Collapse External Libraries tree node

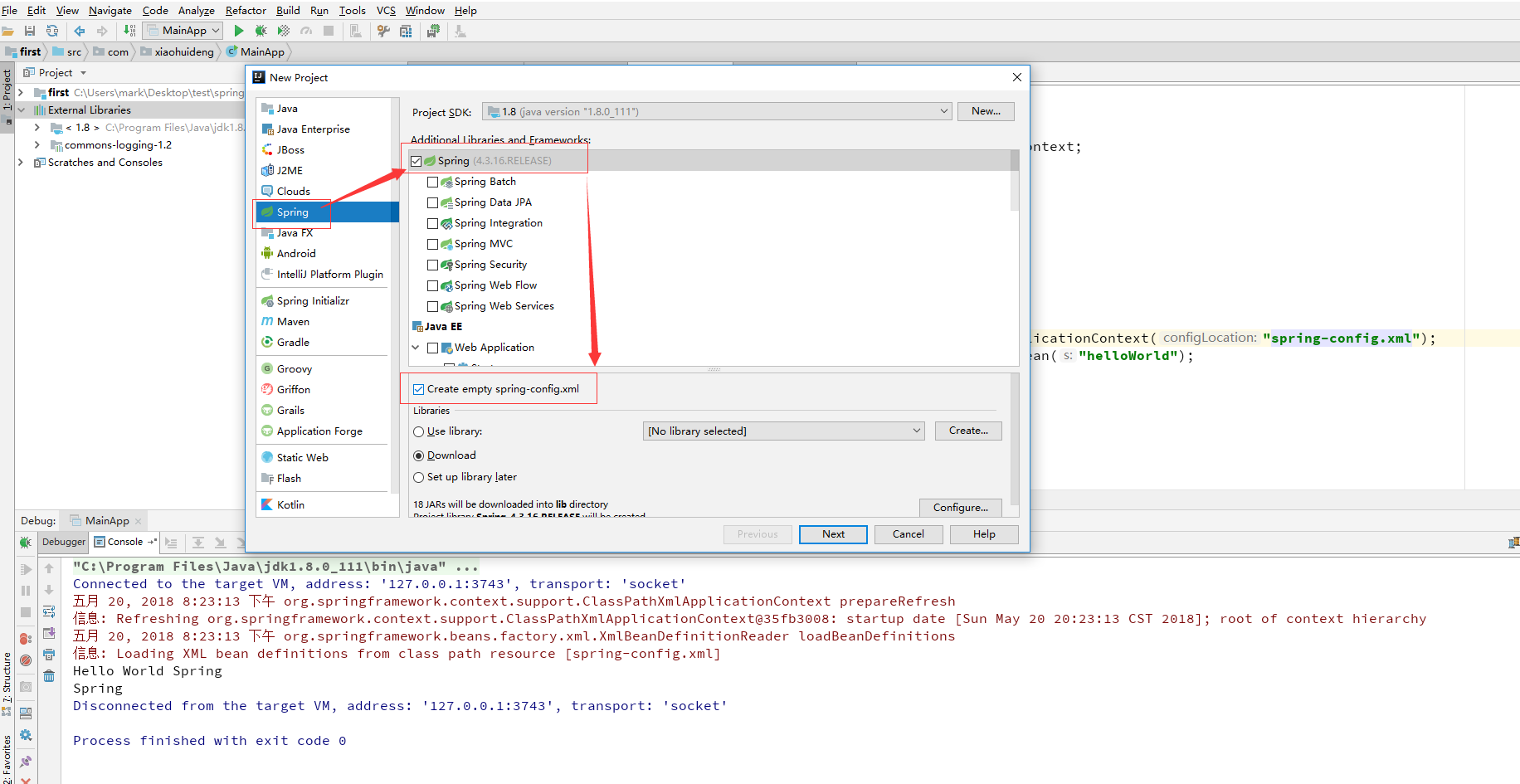click(x=21, y=110)
